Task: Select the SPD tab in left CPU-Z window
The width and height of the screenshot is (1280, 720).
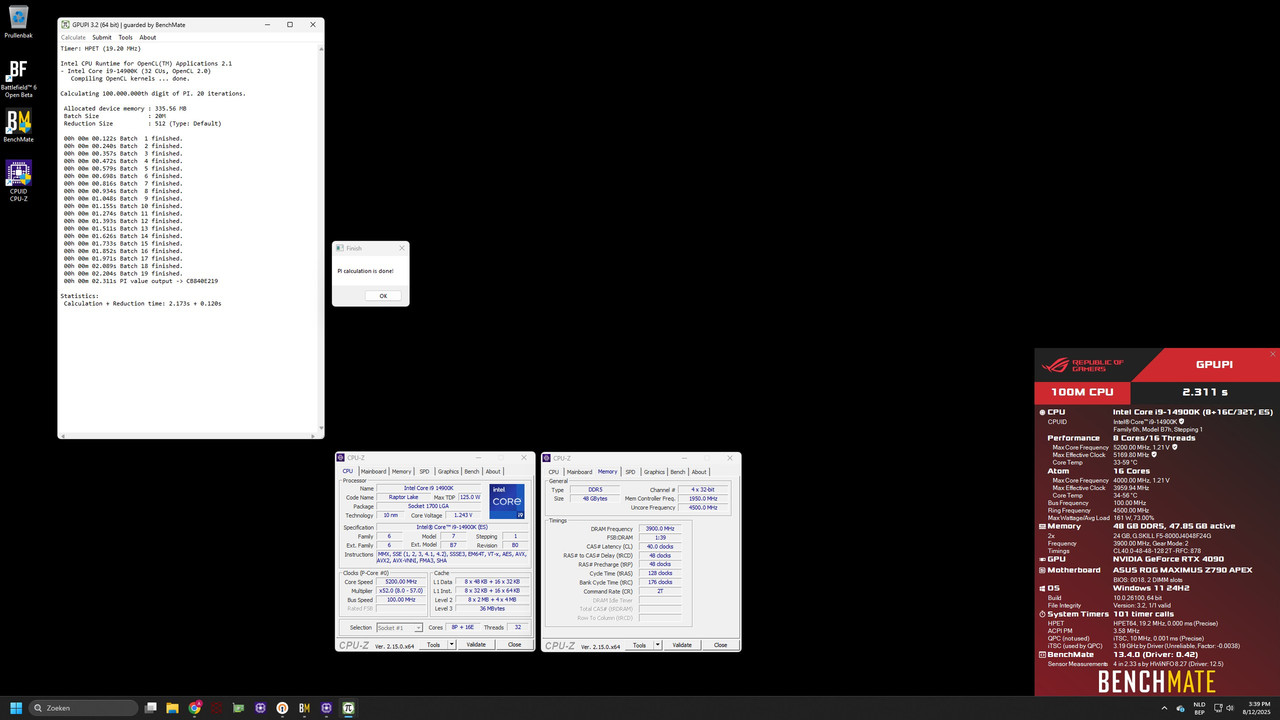Action: click(x=424, y=471)
